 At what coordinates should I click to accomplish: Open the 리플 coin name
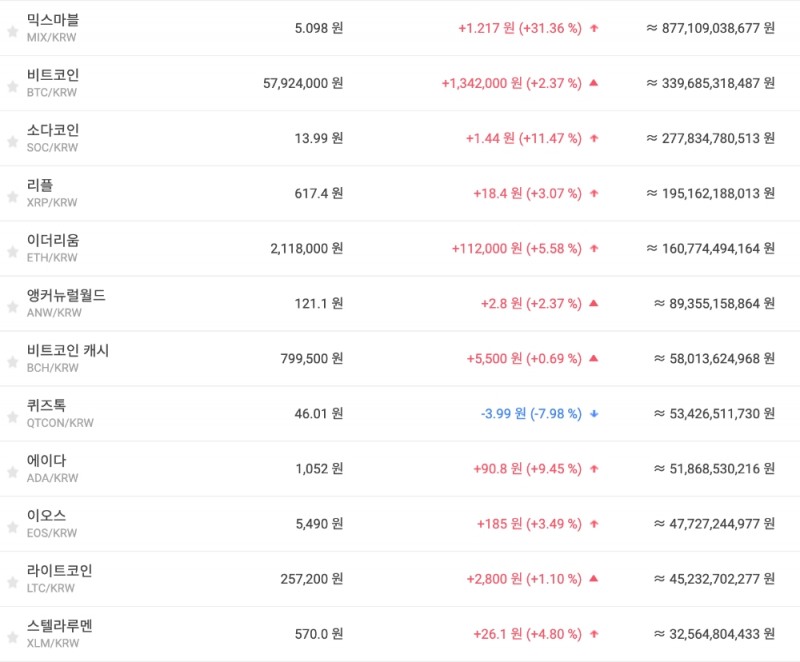(40, 185)
